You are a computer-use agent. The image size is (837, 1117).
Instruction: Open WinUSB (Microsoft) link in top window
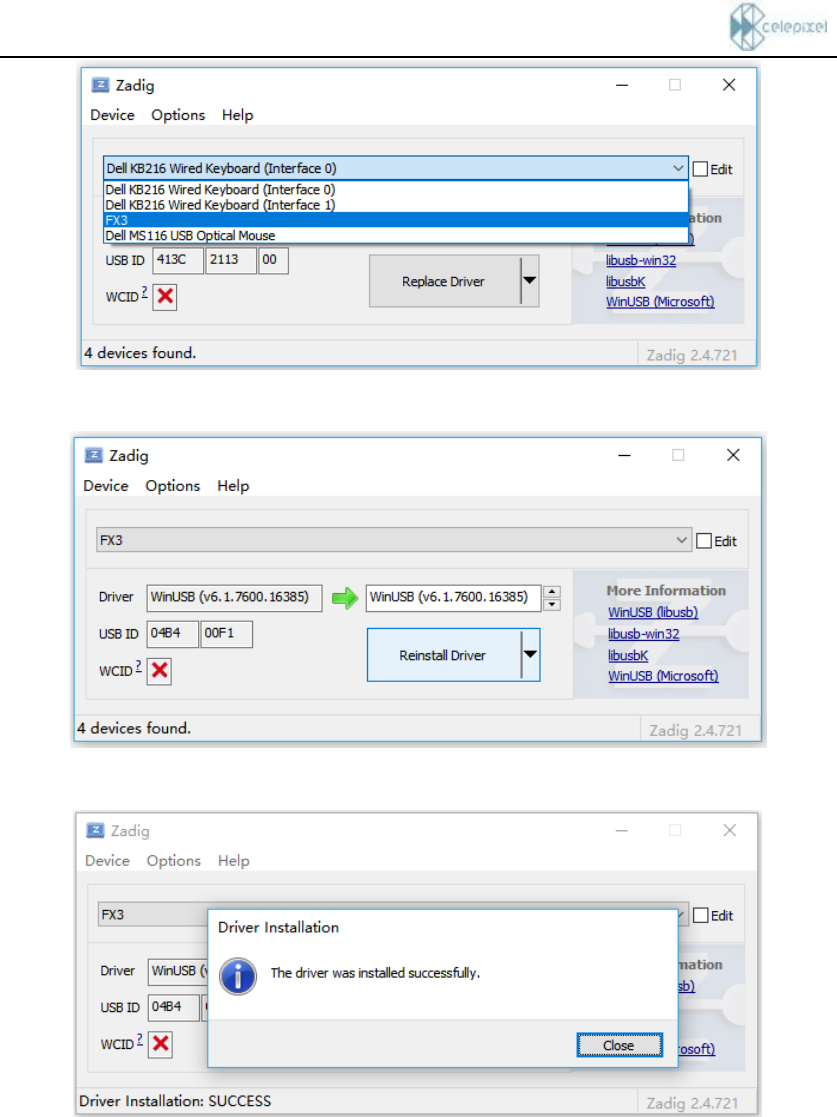(660, 302)
